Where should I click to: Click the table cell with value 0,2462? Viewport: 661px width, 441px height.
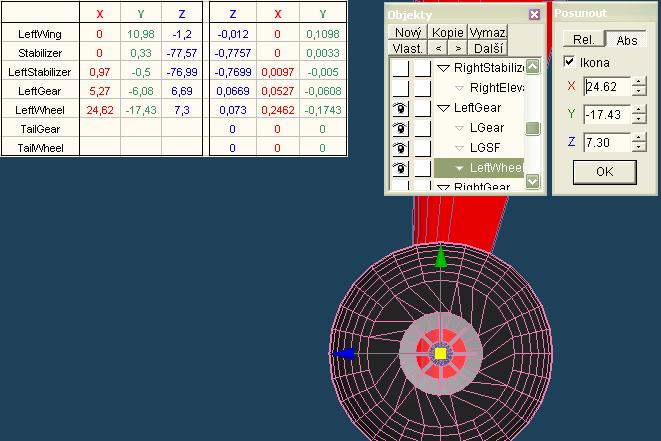(x=278, y=110)
